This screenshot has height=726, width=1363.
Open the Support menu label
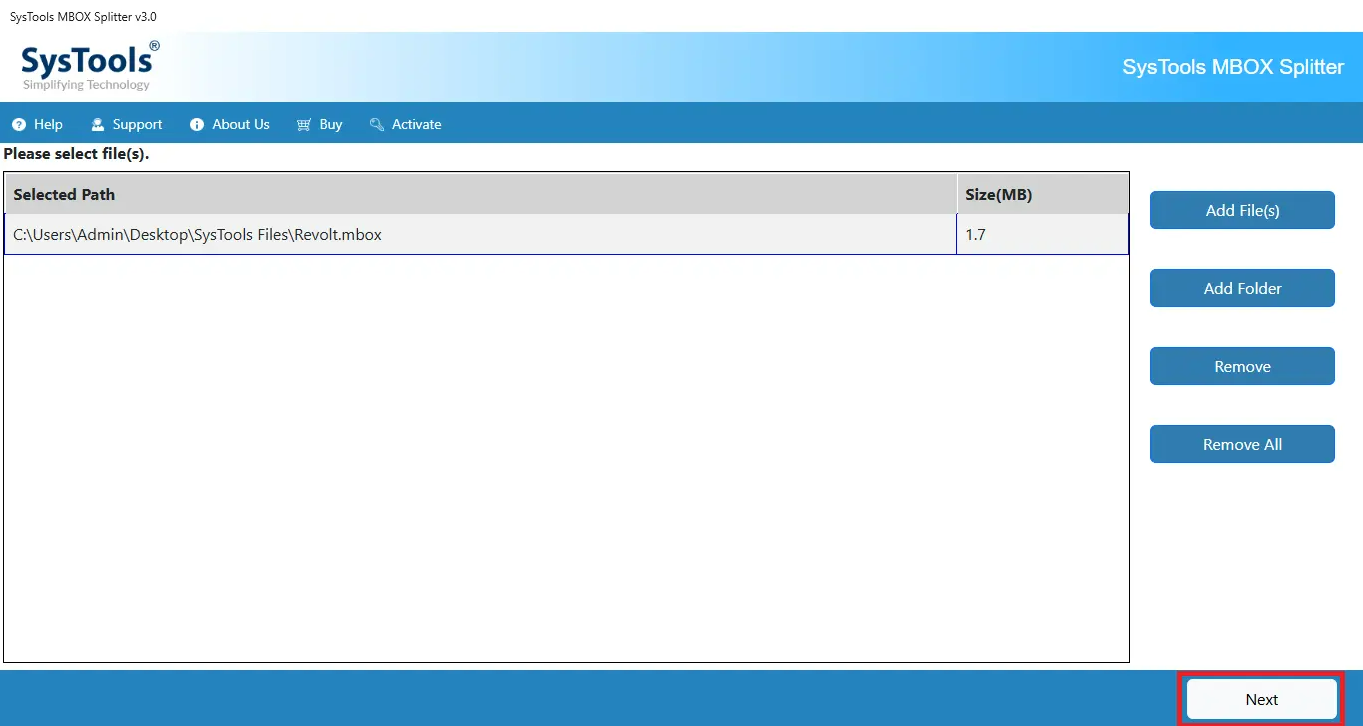[x=137, y=125]
